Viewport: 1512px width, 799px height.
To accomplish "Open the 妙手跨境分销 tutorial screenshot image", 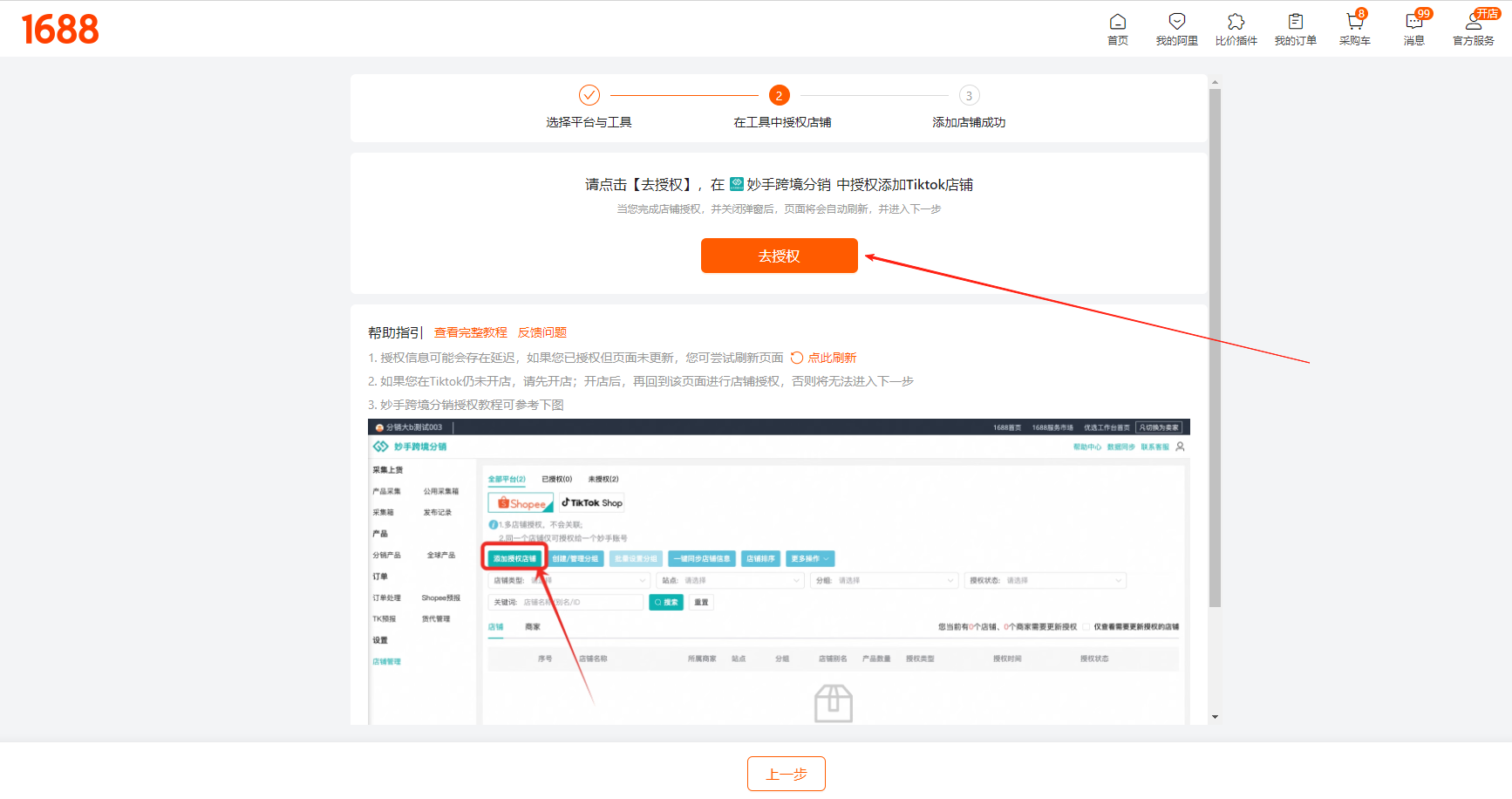I will point(779,571).
